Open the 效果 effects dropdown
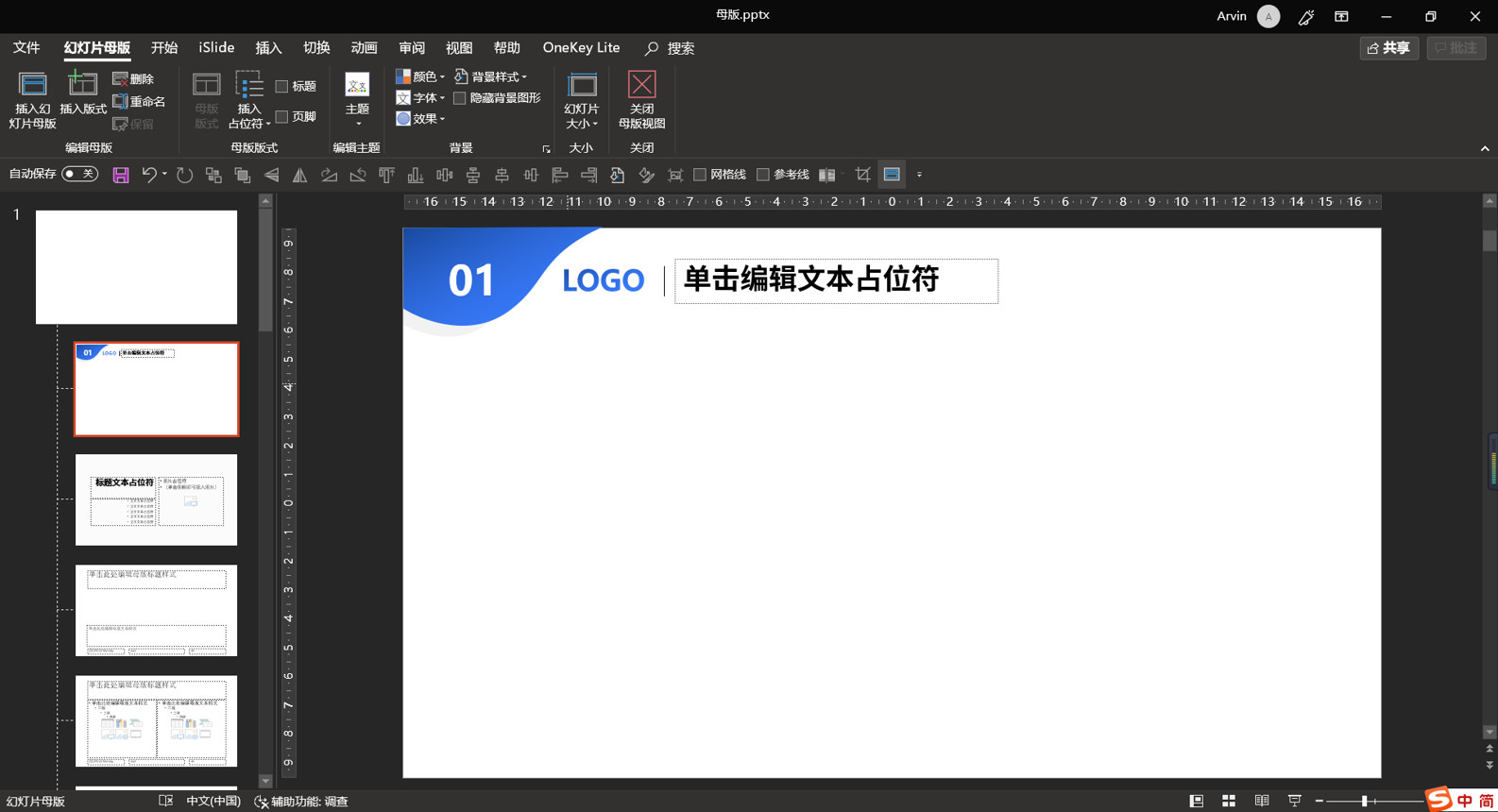The height and width of the screenshot is (812, 1498). click(420, 119)
